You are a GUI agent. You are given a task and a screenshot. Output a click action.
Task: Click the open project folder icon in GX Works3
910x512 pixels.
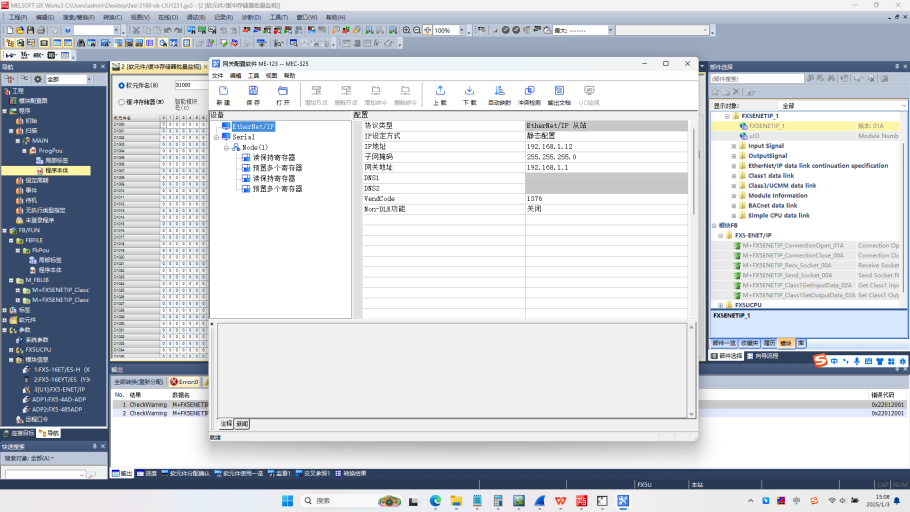coord(20,30)
